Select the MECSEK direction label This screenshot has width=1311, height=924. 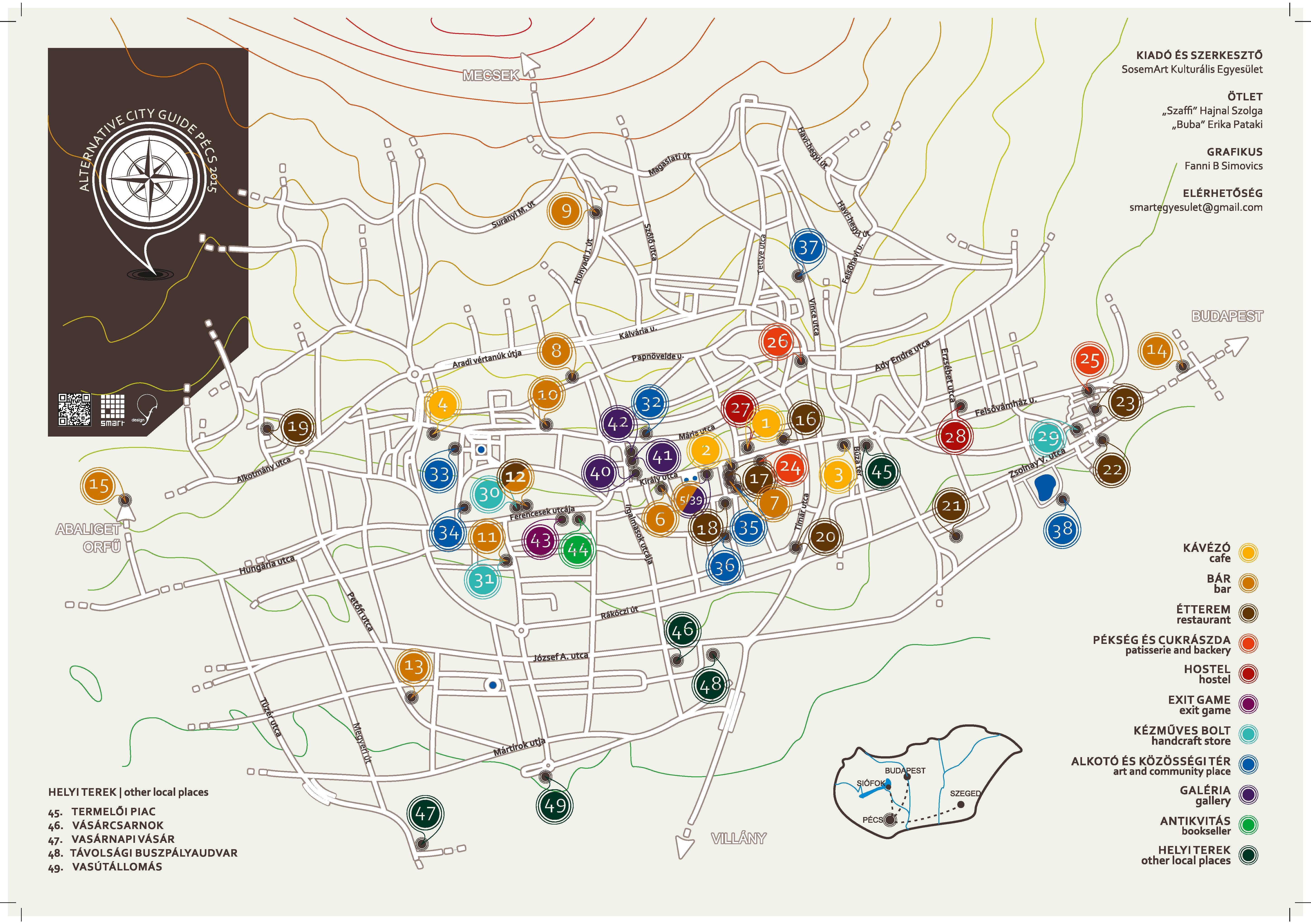491,75
